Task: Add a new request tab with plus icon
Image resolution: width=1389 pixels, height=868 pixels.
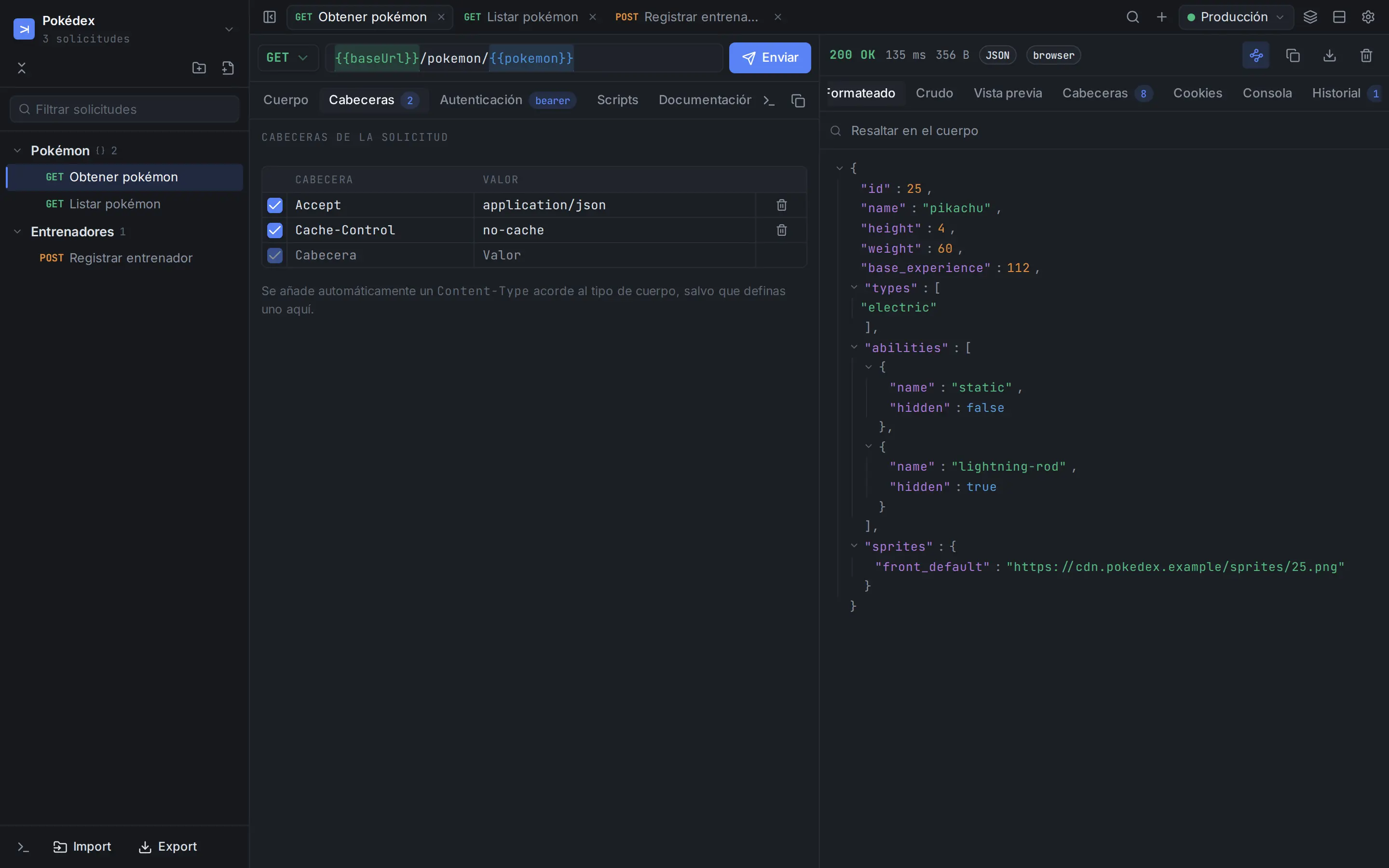Action: 1161,17
